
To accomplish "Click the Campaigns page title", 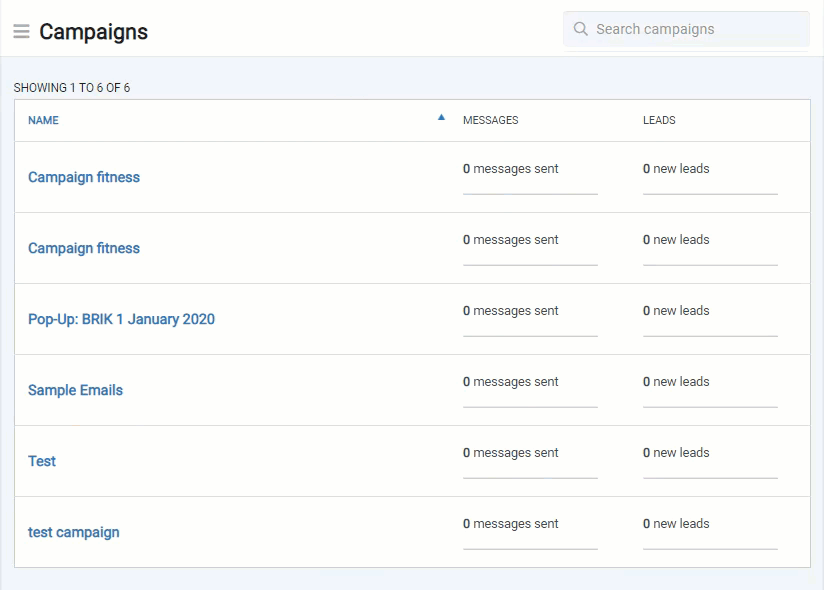I will (x=94, y=32).
